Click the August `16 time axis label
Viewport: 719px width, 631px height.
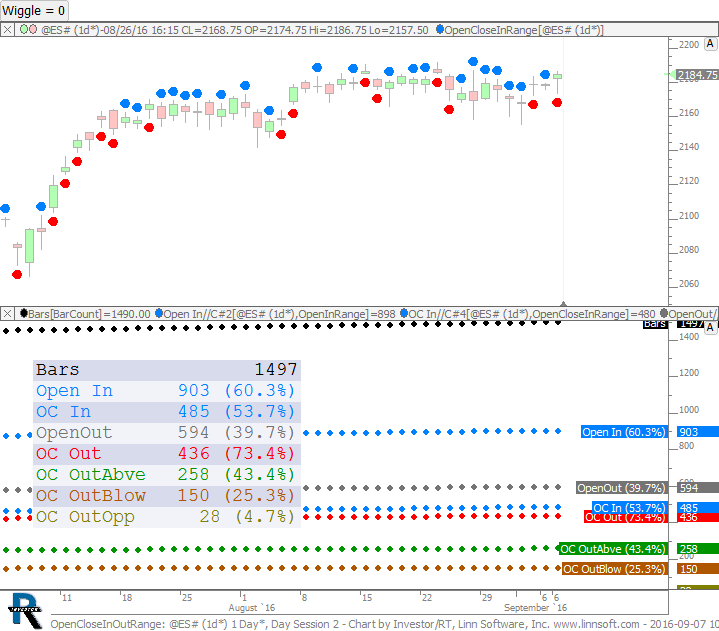pos(251,608)
